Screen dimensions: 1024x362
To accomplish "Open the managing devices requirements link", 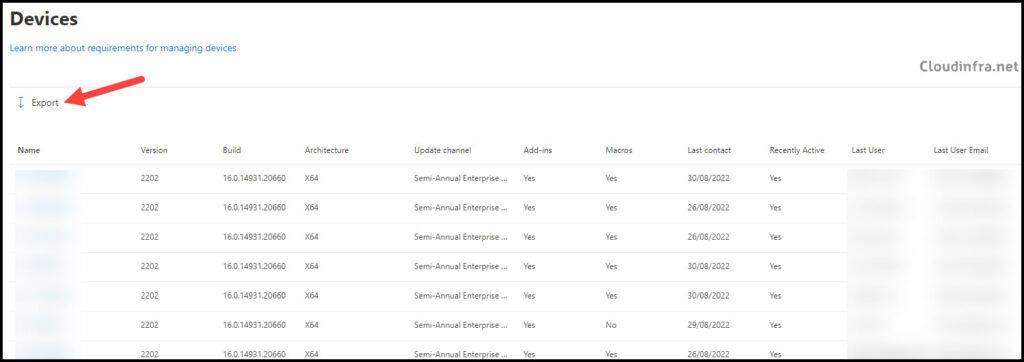I will tap(123, 48).
